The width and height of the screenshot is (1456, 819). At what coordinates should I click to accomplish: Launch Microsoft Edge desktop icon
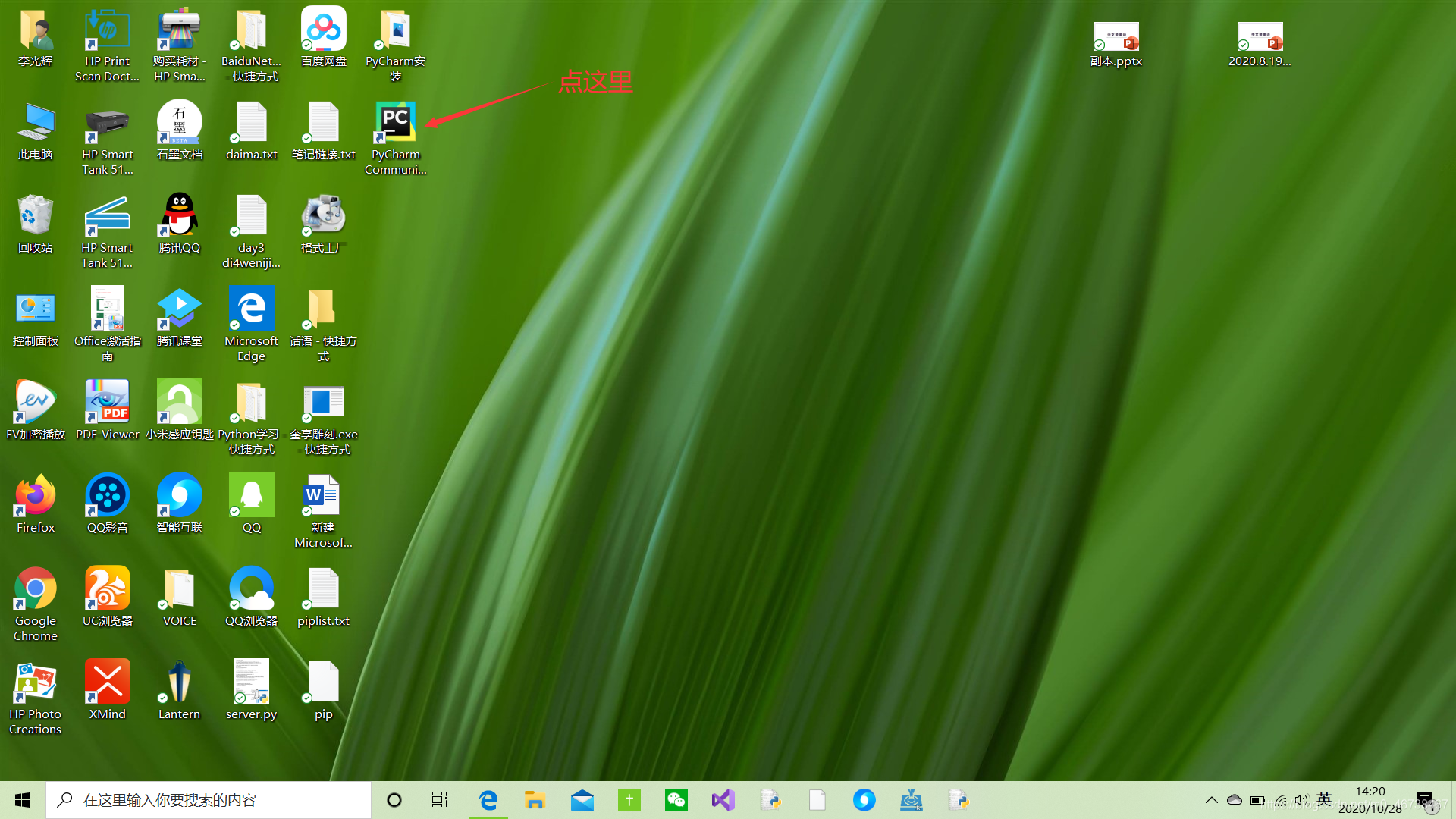tap(251, 324)
